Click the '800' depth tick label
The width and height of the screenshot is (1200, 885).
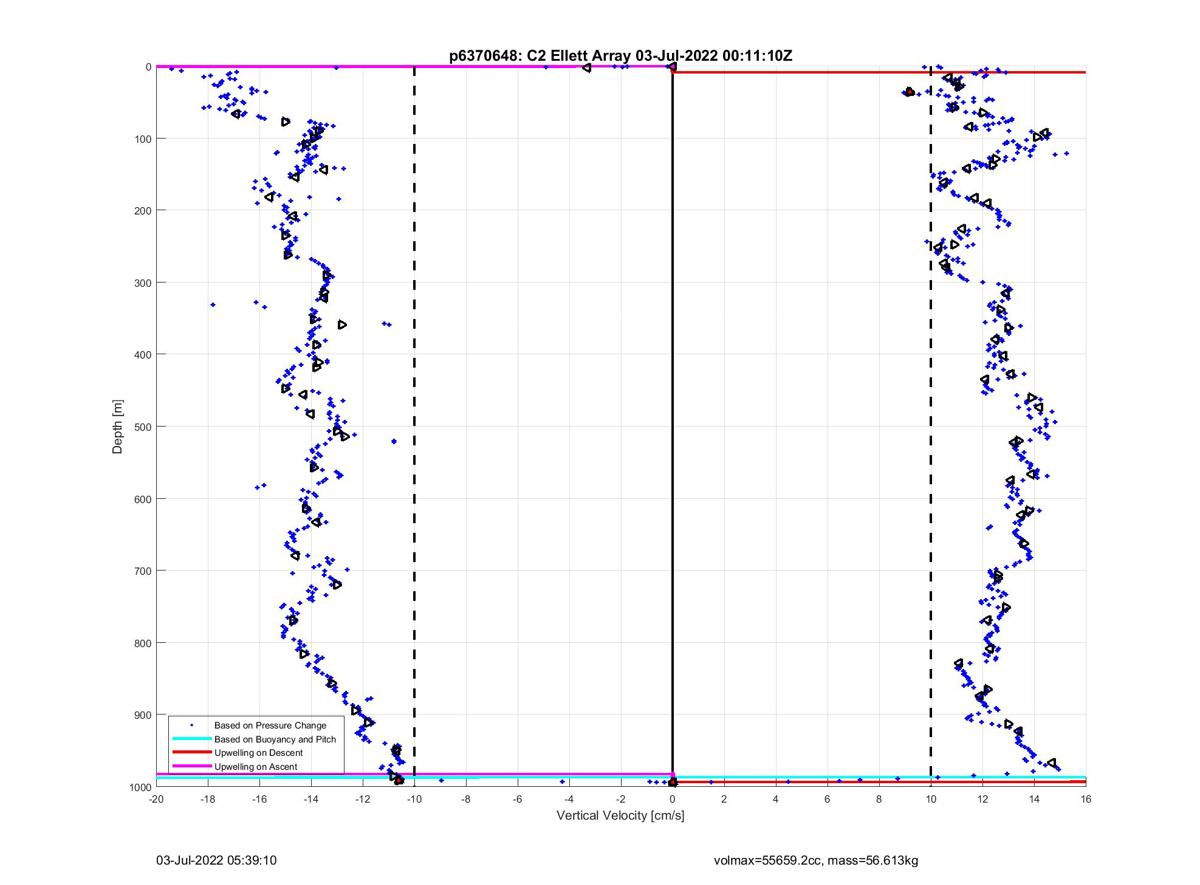click(x=141, y=643)
